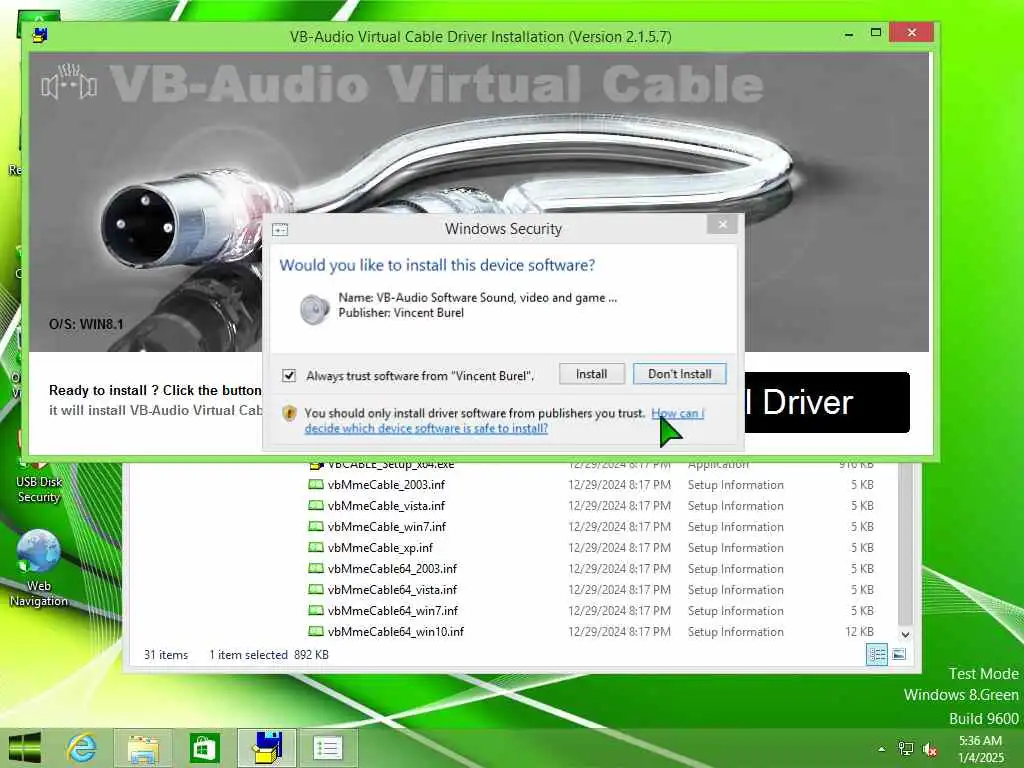Open USB Disk Security desktop icon
The image size is (1024, 768).
click(x=39, y=482)
